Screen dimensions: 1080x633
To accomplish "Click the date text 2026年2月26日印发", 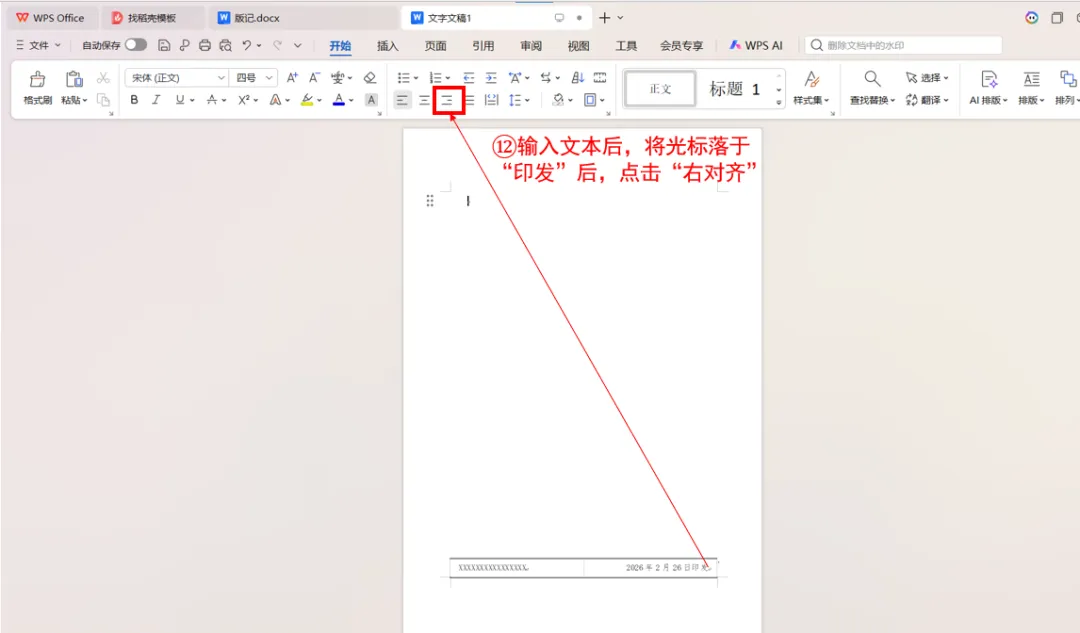I will [x=667, y=568].
